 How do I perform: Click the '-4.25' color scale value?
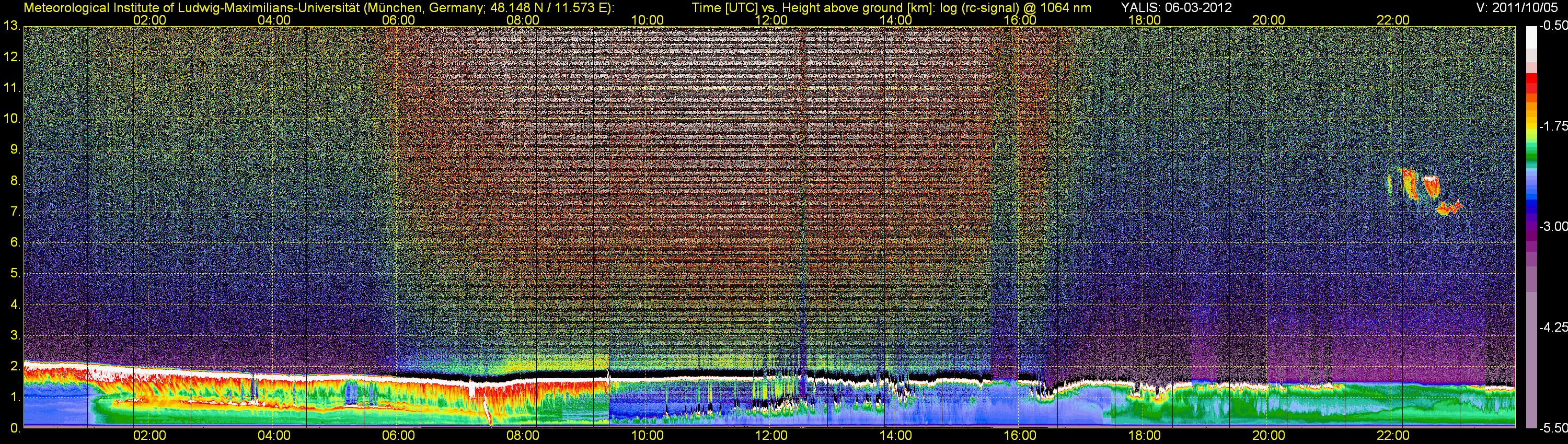pyautogui.click(x=1553, y=327)
